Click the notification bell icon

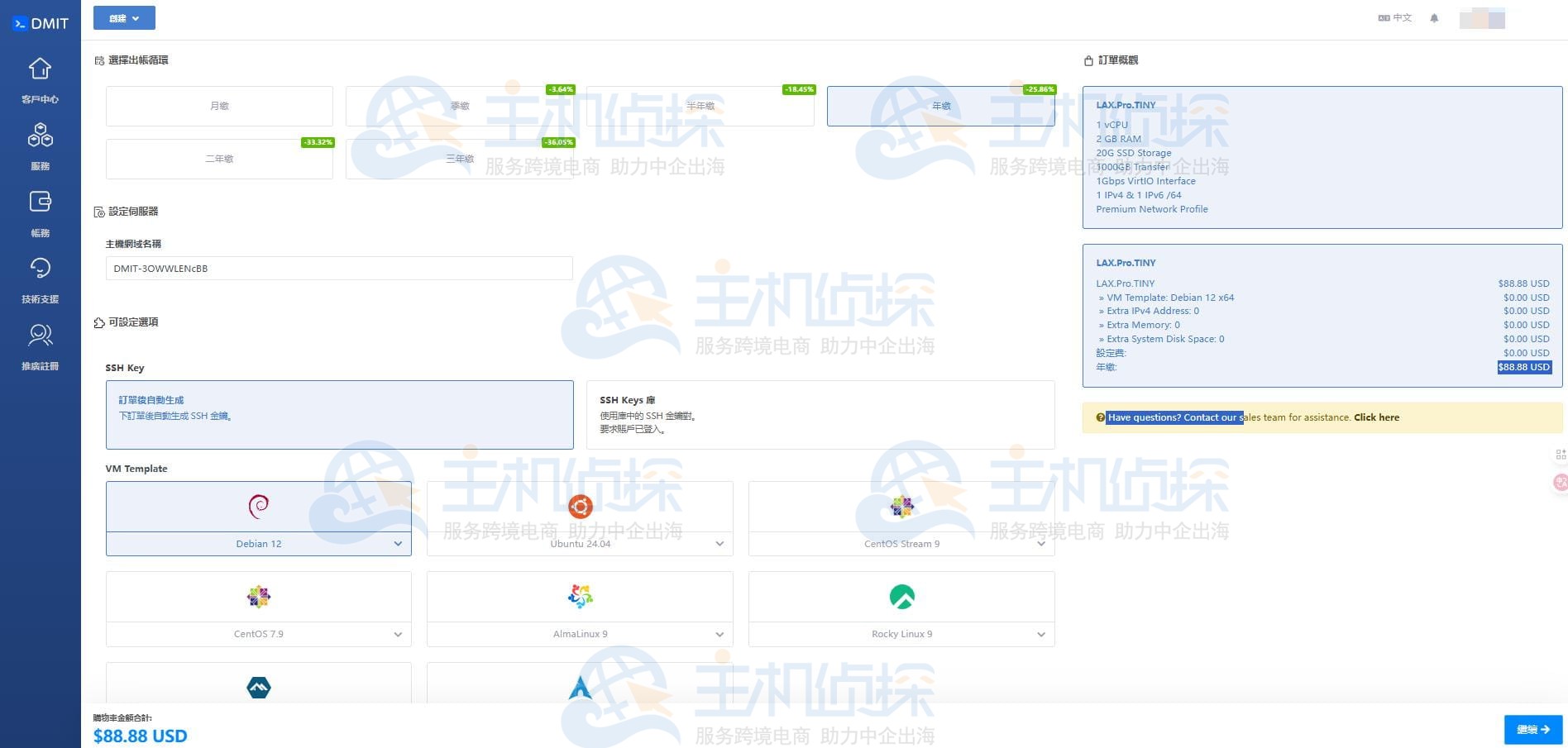coord(1434,18)
